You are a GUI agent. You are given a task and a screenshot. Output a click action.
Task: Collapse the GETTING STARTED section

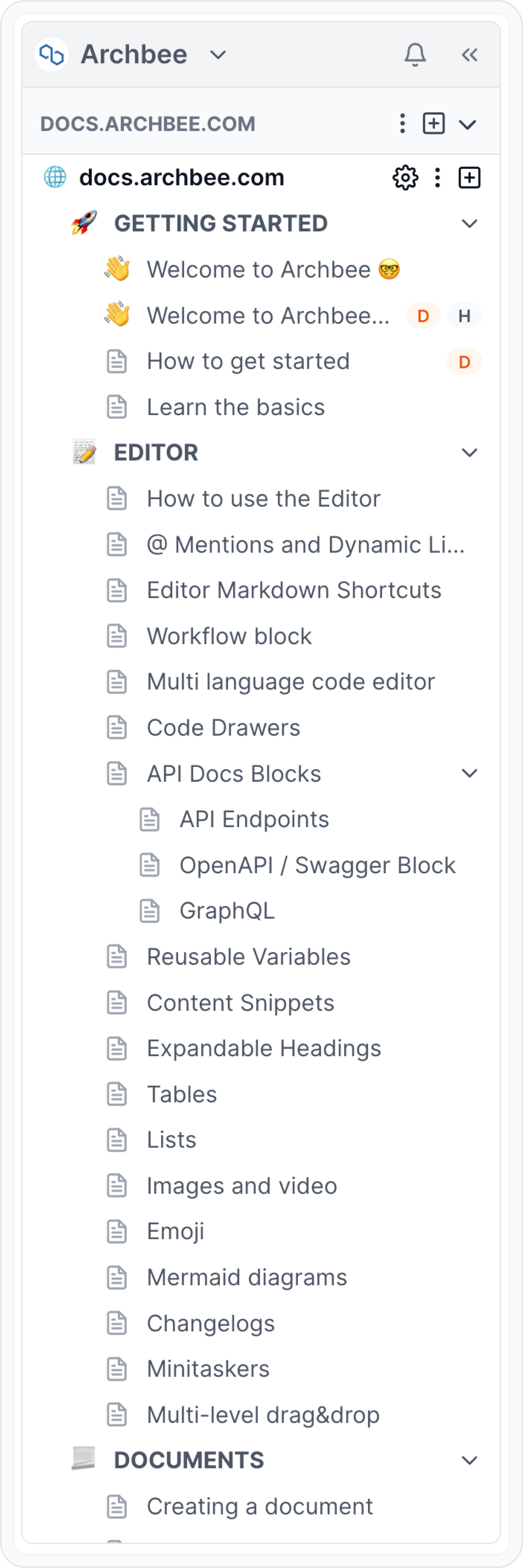click(469, 223)
